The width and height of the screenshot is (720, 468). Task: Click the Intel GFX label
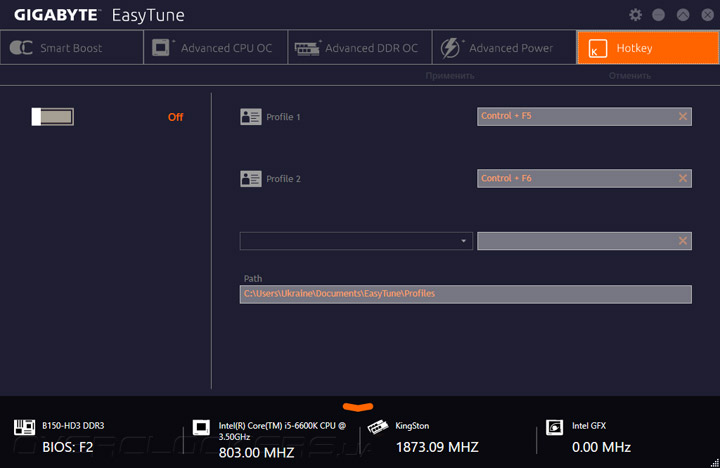(x=589, y=426)
